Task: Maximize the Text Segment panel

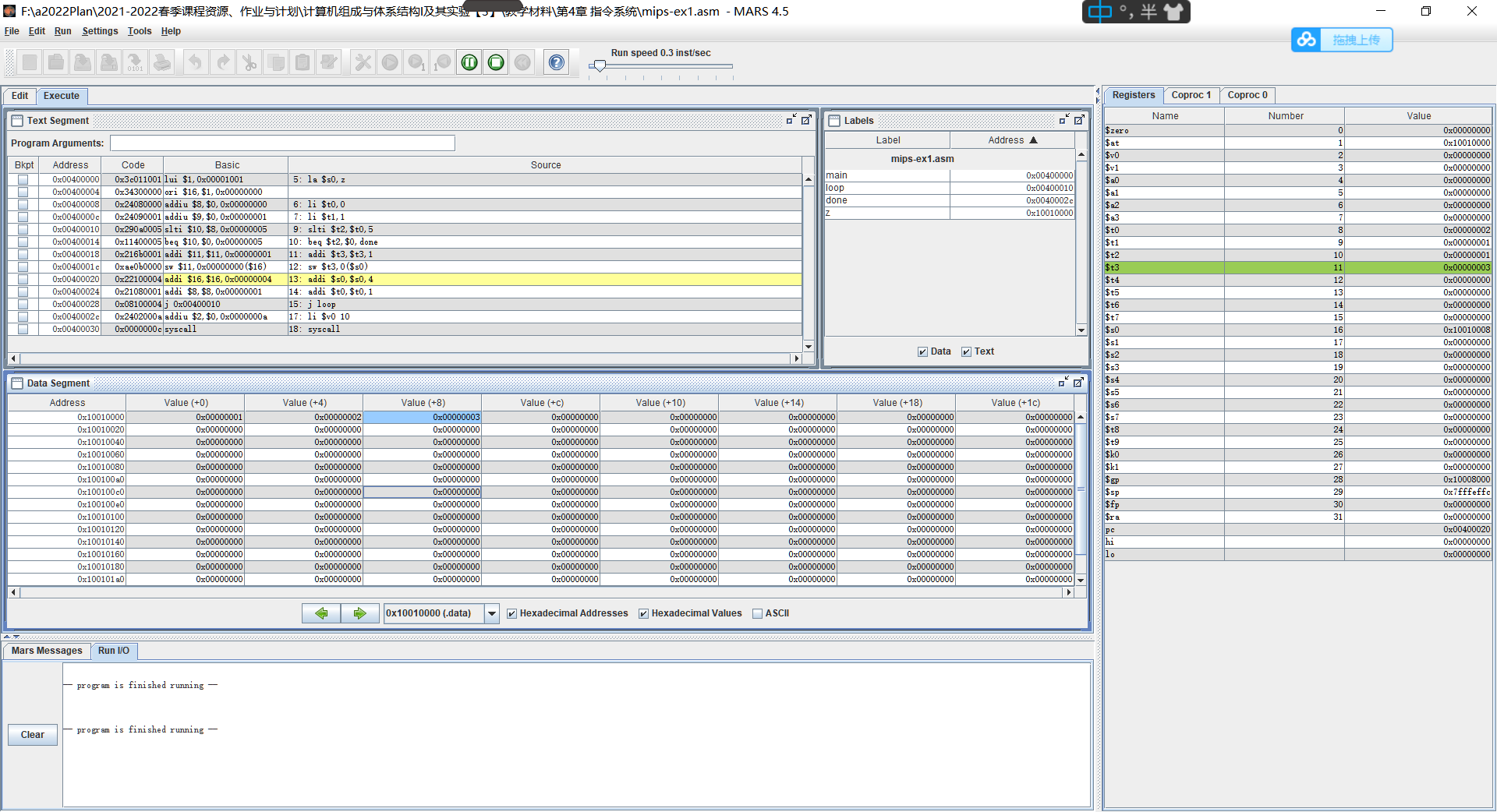Action: [806, 120]
